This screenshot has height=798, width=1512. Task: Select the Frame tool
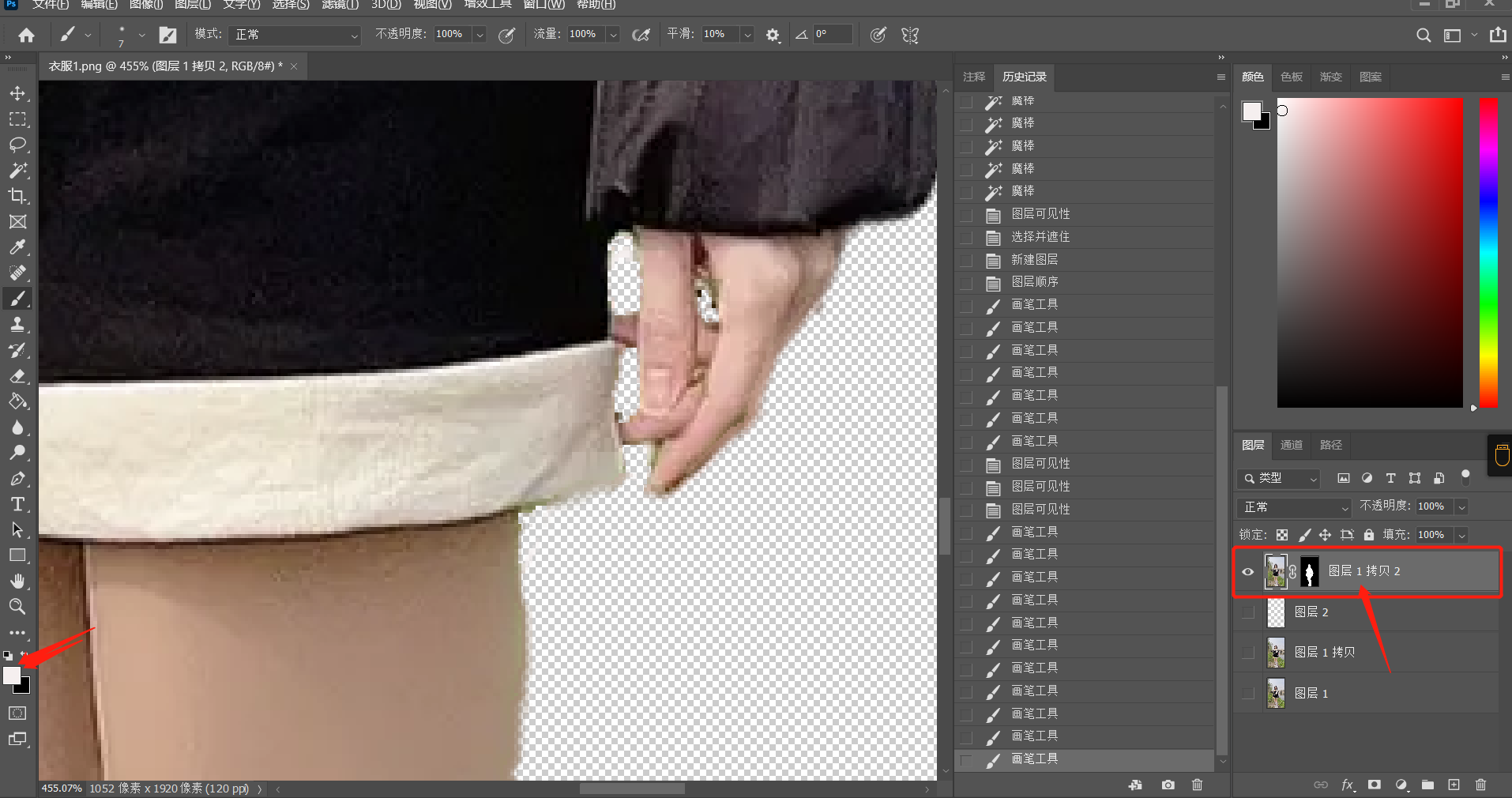click(17, 222)
